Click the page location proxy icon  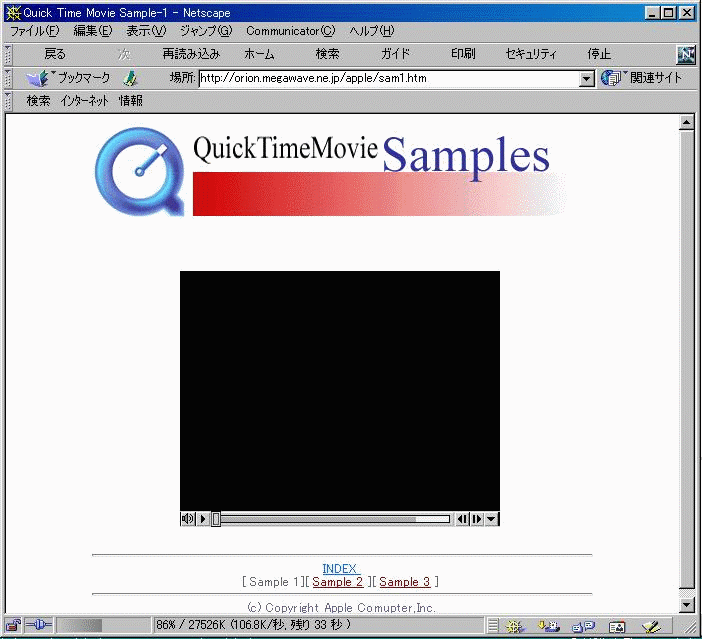(x=131, y=78)
